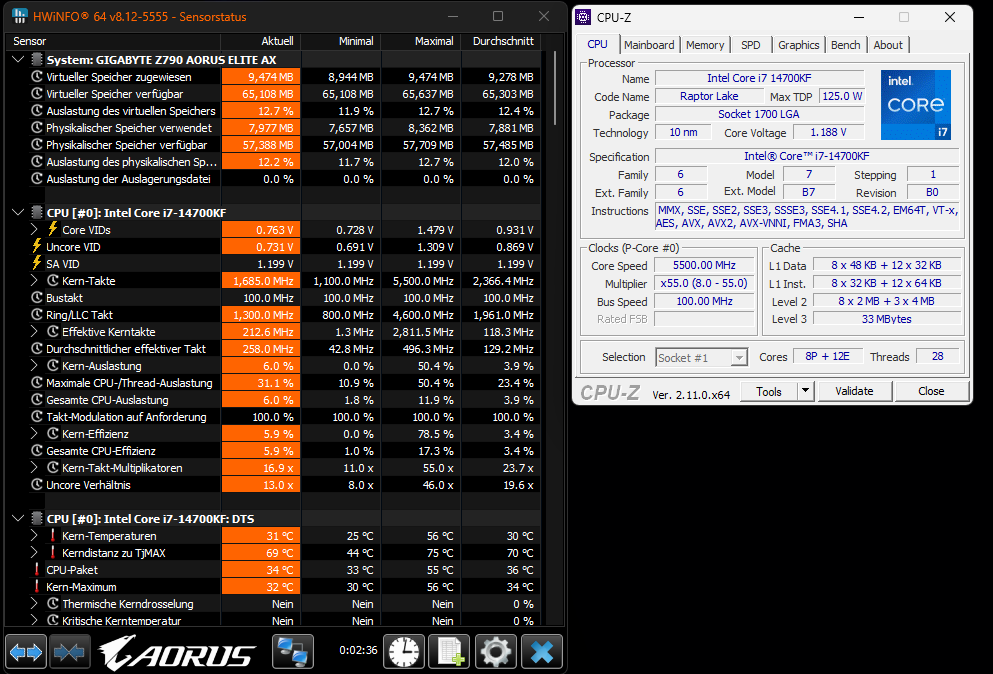Click the HWiNFO title bar app icon
Screen dimensions: 993x674
click(x=20, y=16)
